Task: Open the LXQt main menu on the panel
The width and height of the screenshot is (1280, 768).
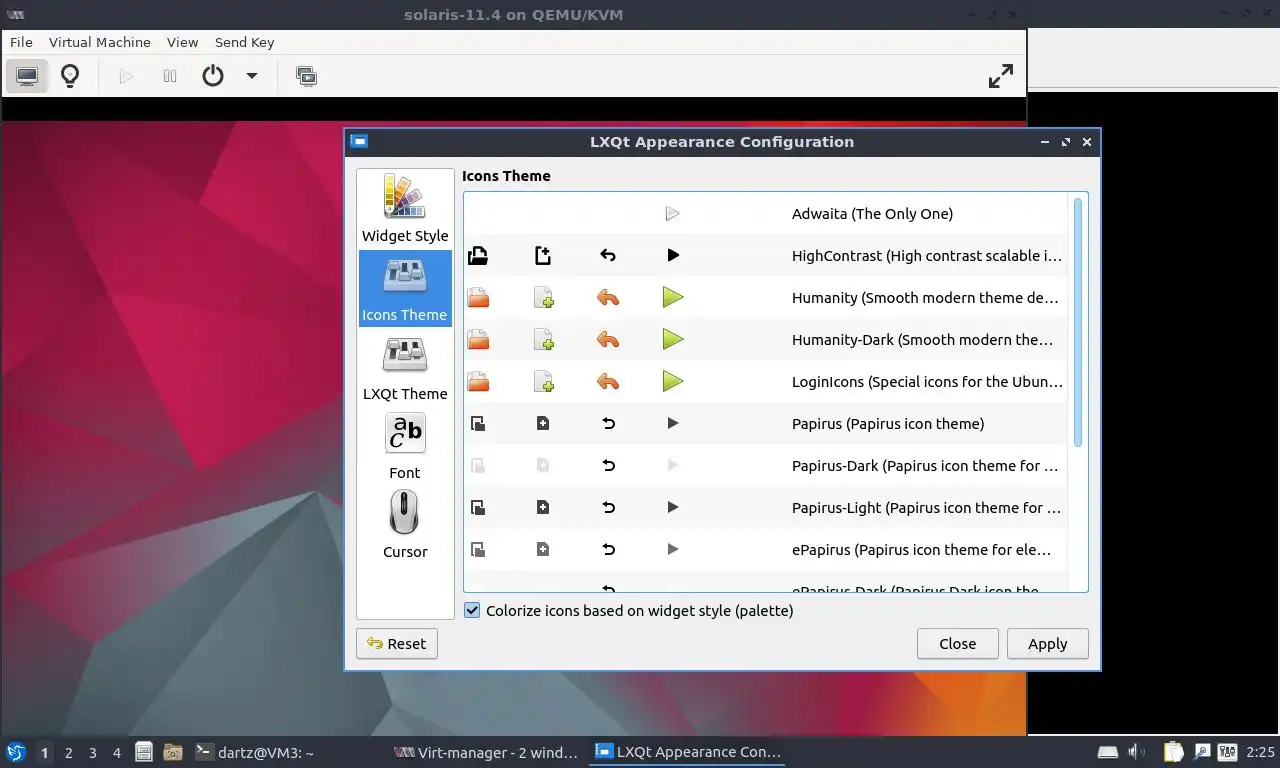Action: coord(16,752)
